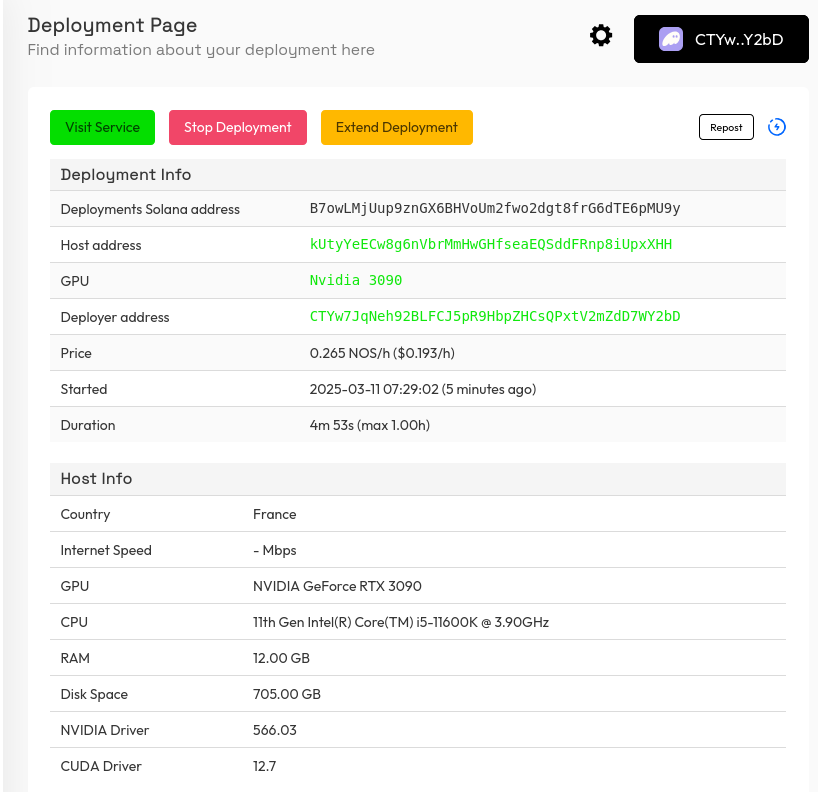Viewport: 818px width, 792px height.
Task: Click the CPU row label
Action: (x=74, y=622)
